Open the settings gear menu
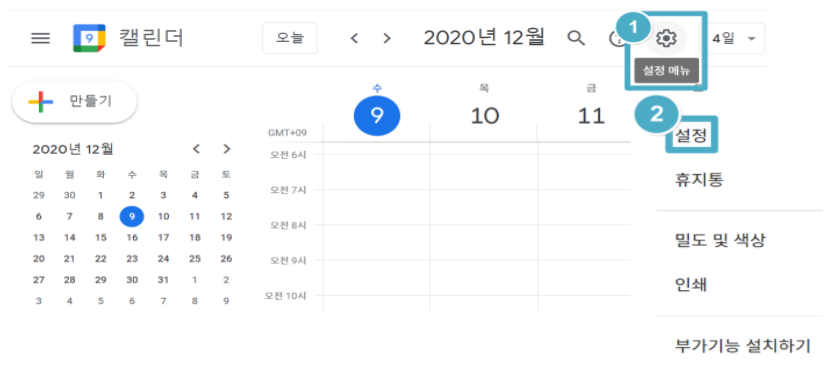The height and width of the screenshot is (377, 837). click(x=666, y=38)
